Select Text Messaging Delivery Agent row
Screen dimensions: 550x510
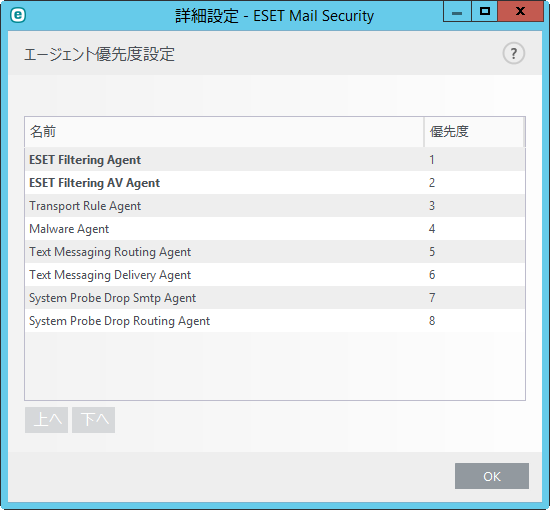click(x=275, y=275)
